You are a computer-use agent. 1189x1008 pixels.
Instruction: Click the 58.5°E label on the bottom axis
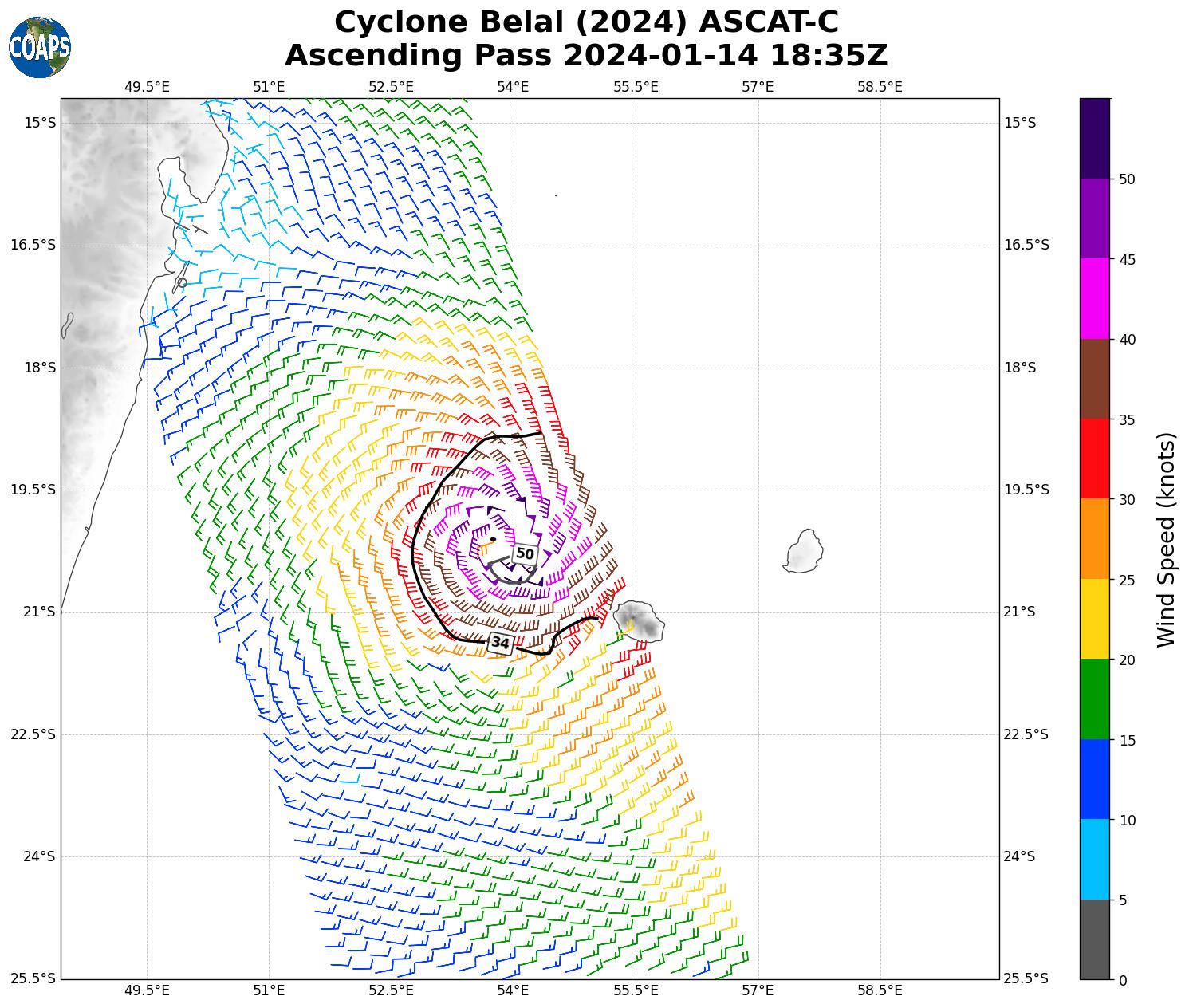880,990
